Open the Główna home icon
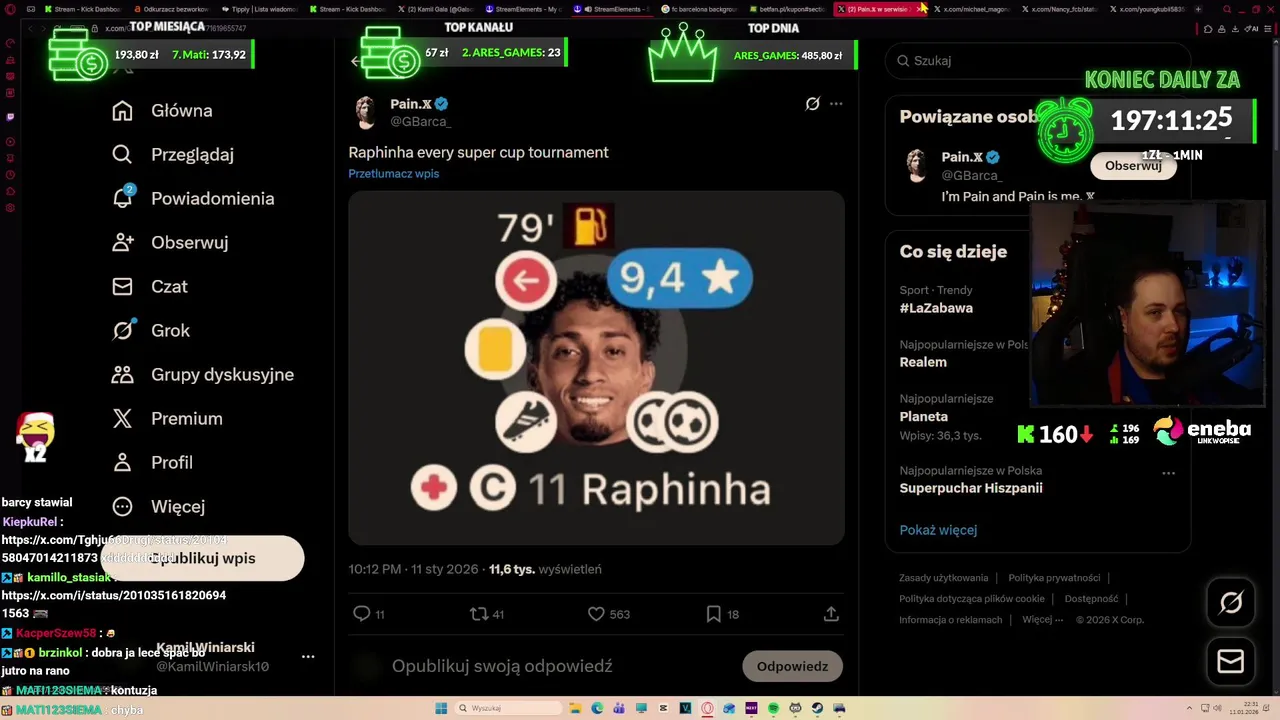The height and width of the screenshot is (720, 1280). click(122, 111)
